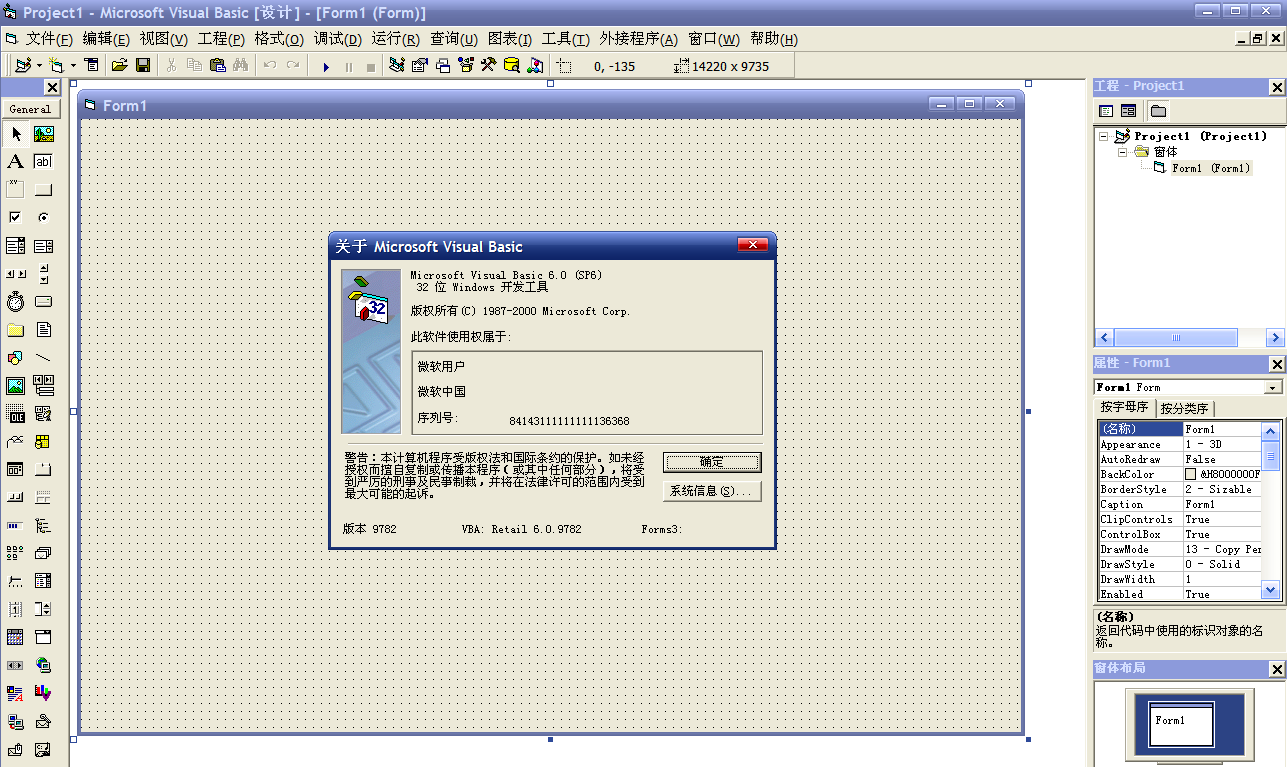This screenshot has height=767, width=1287.
Task: Toggle Folders in the project panel
Action: tap(1158, 111)
